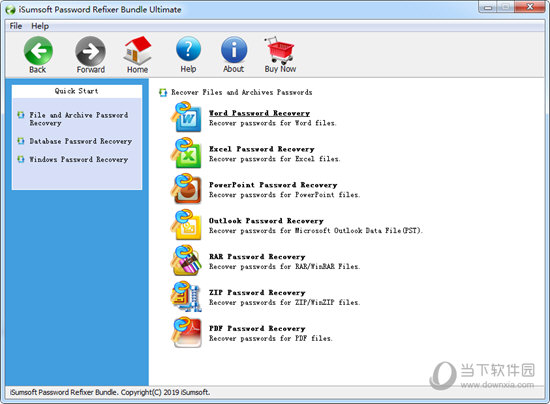Screen dimensions: 550x404
Task: Click the icon beside Recover Files and Archives Passwords
Action: [x=163, y=93]
